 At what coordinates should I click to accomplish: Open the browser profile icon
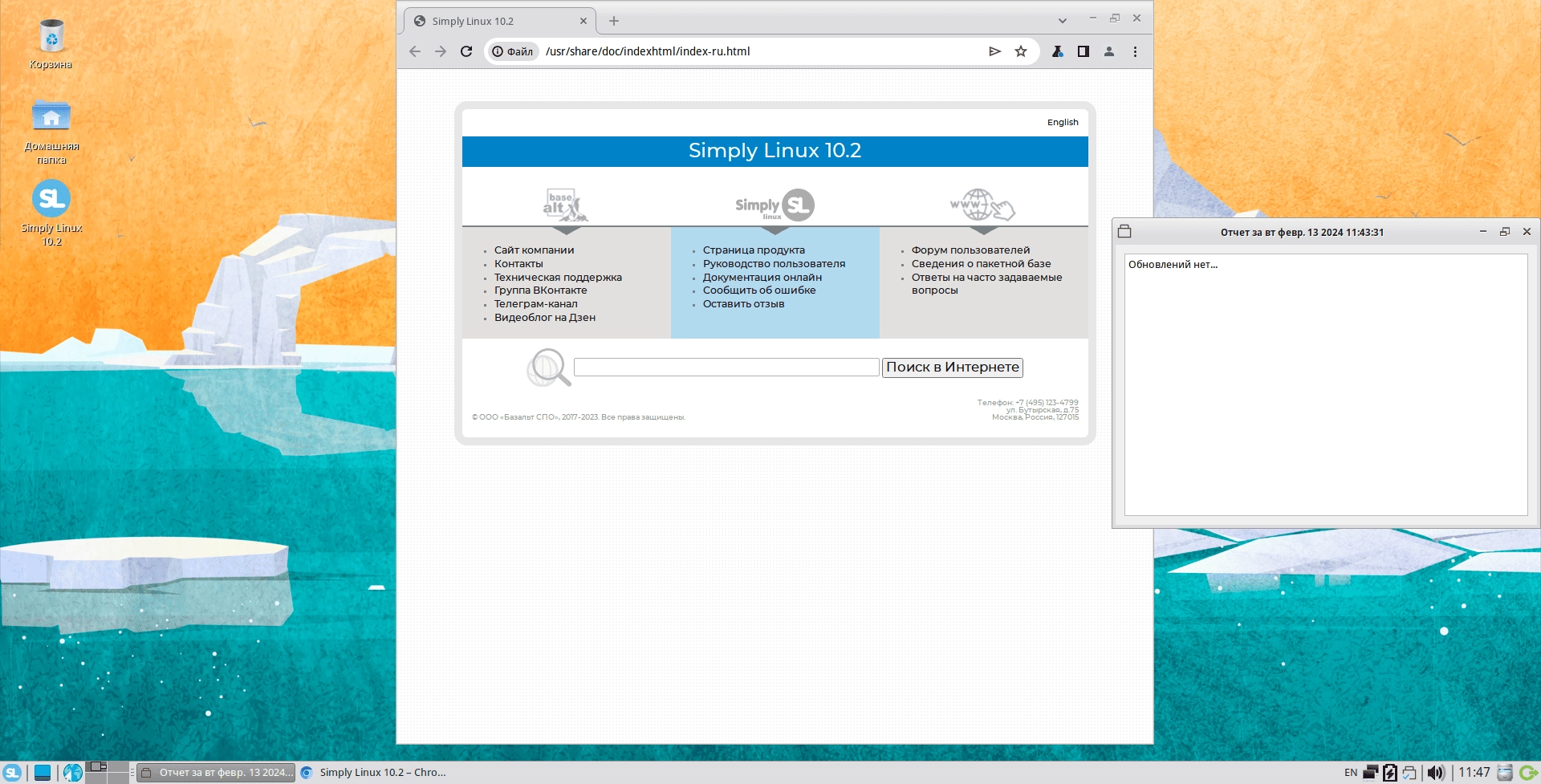click(1109, 51)
